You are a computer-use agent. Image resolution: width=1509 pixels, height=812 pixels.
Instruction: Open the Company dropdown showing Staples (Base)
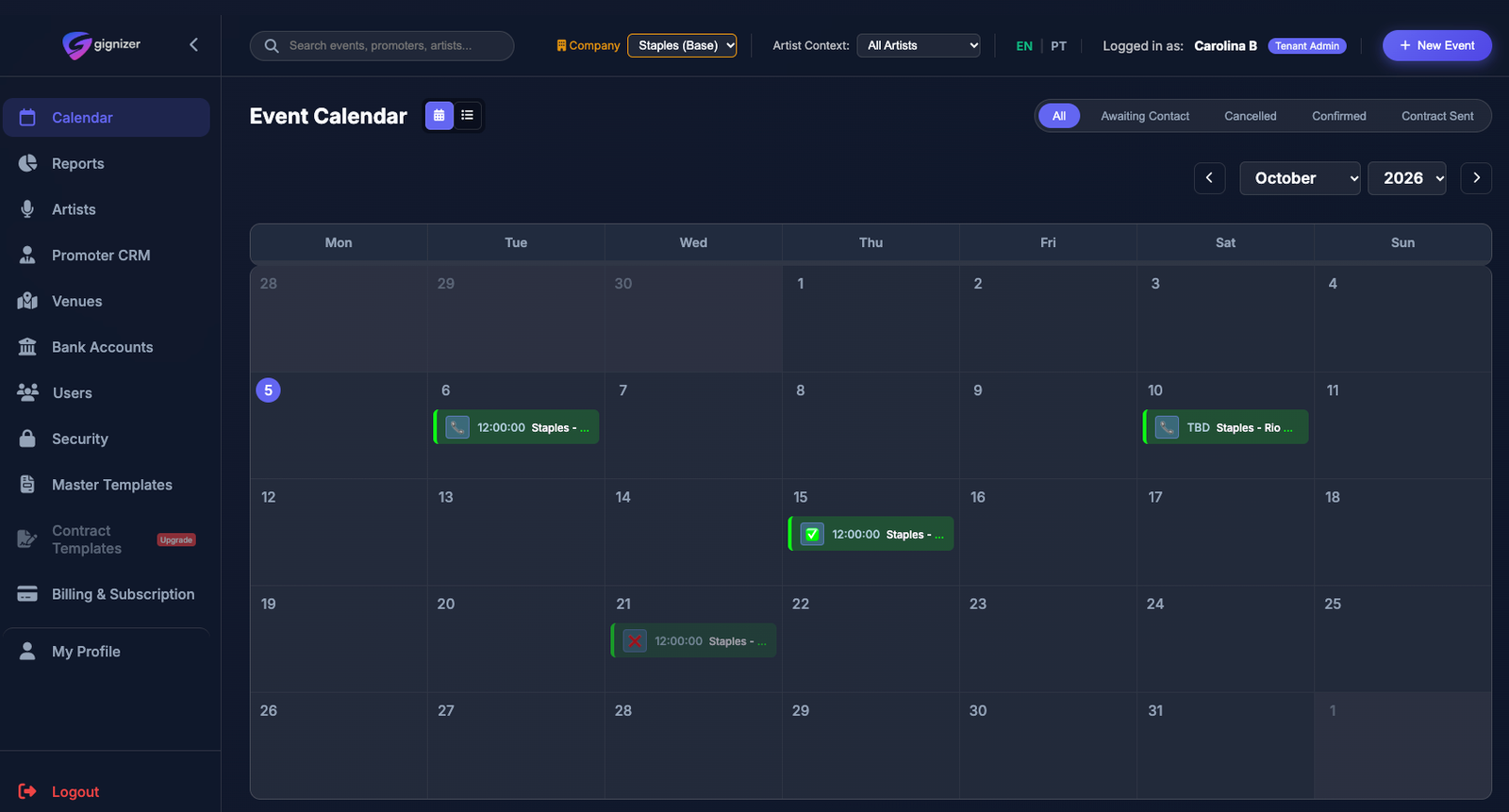[682, 45]
